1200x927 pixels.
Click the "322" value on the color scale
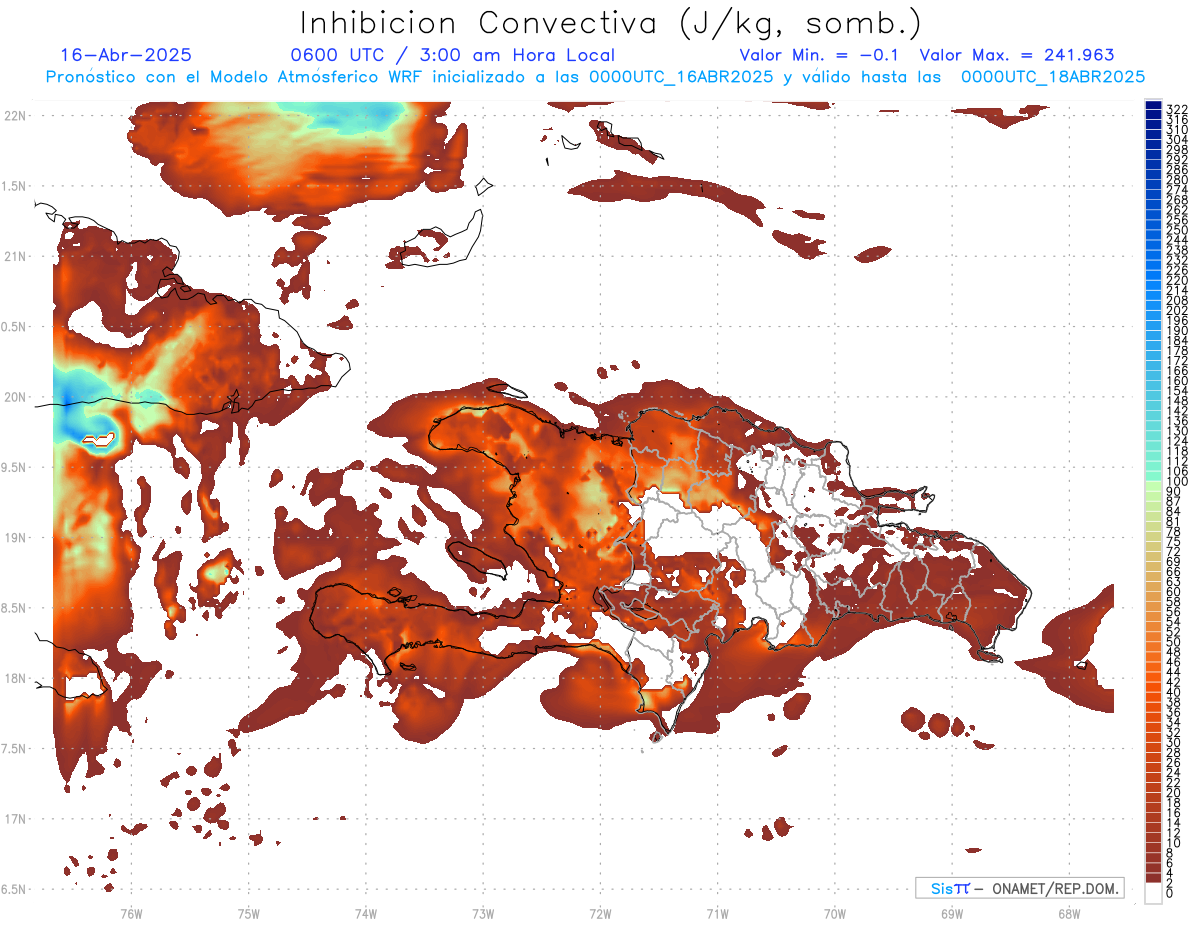coord(1176,108)
